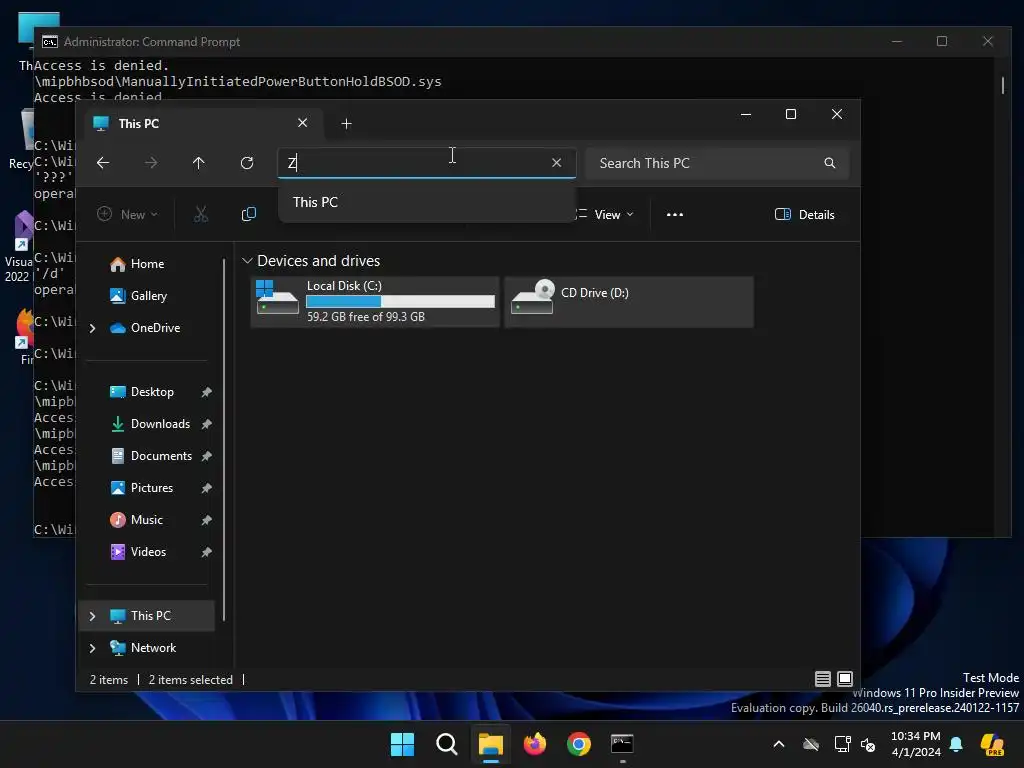Open taskbar Search
The height and width of the screenshot is (768, 1024).
coord(447,744)
